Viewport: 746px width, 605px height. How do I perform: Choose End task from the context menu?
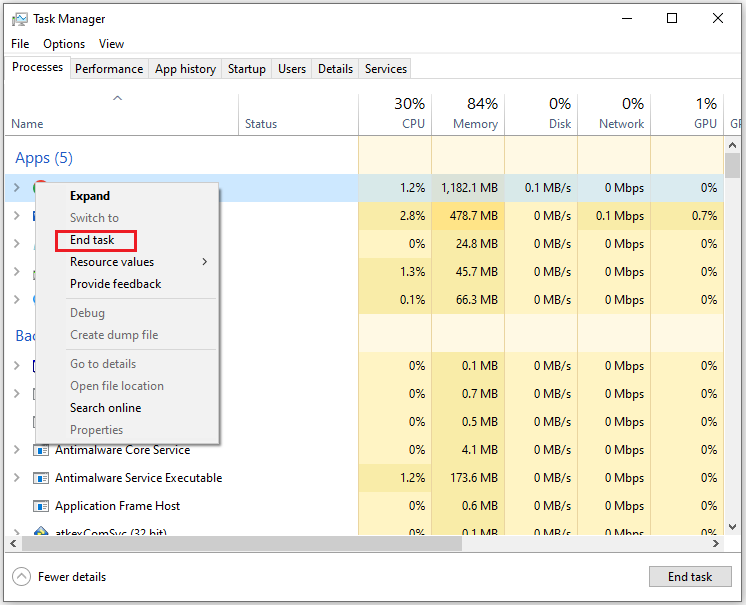[x=92, y=240]
